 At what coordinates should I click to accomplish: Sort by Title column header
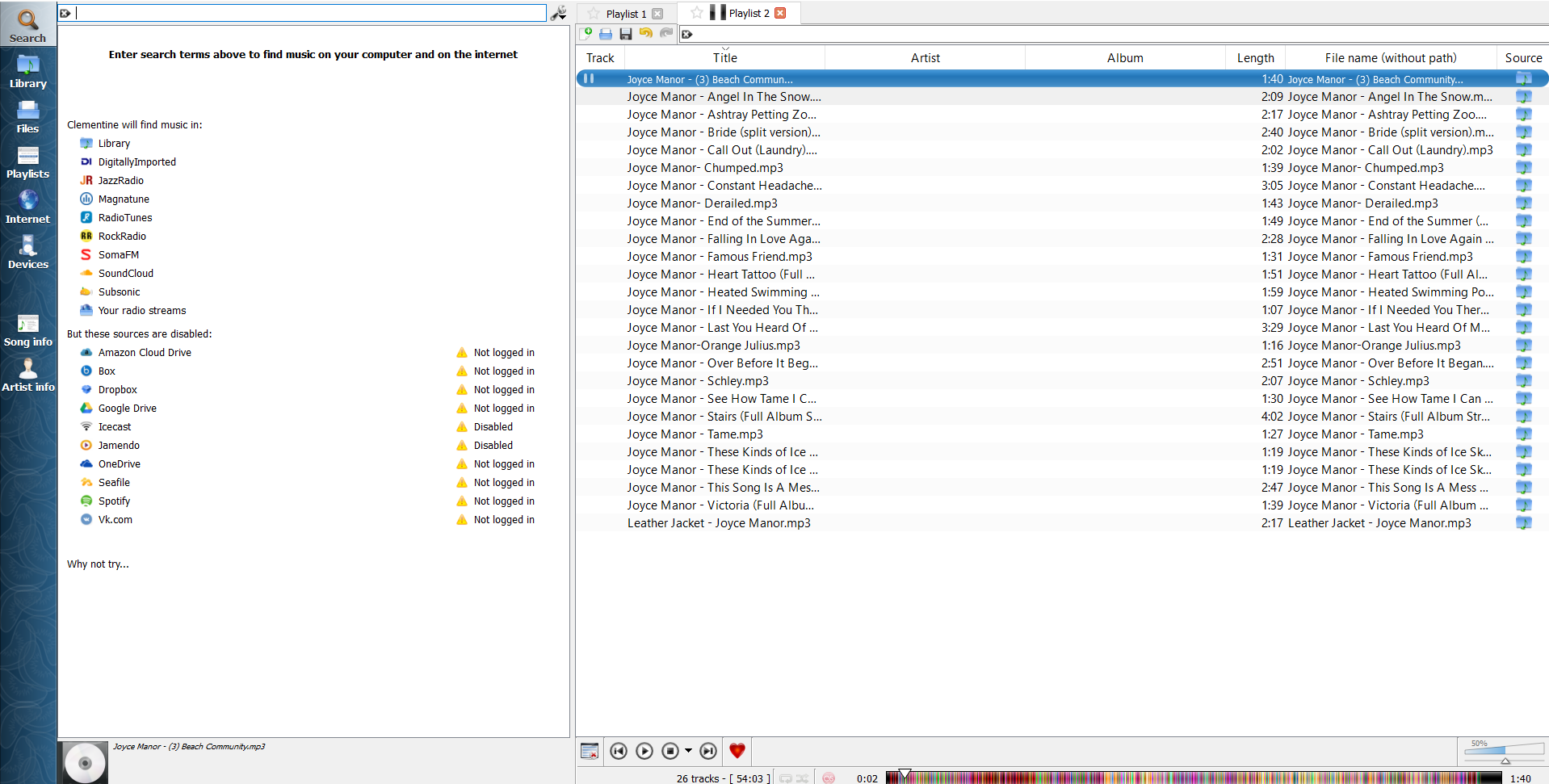pyautogui.click(x=724, y=58)
